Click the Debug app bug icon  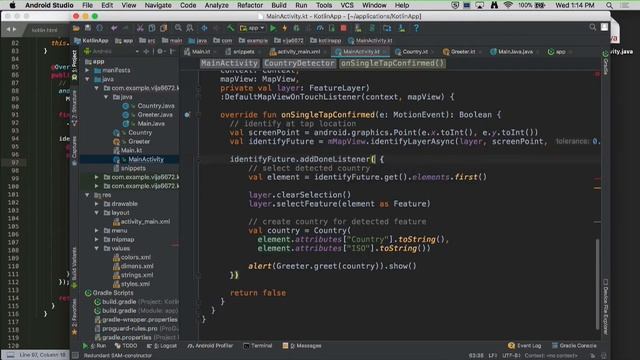(x=296, y=28)
